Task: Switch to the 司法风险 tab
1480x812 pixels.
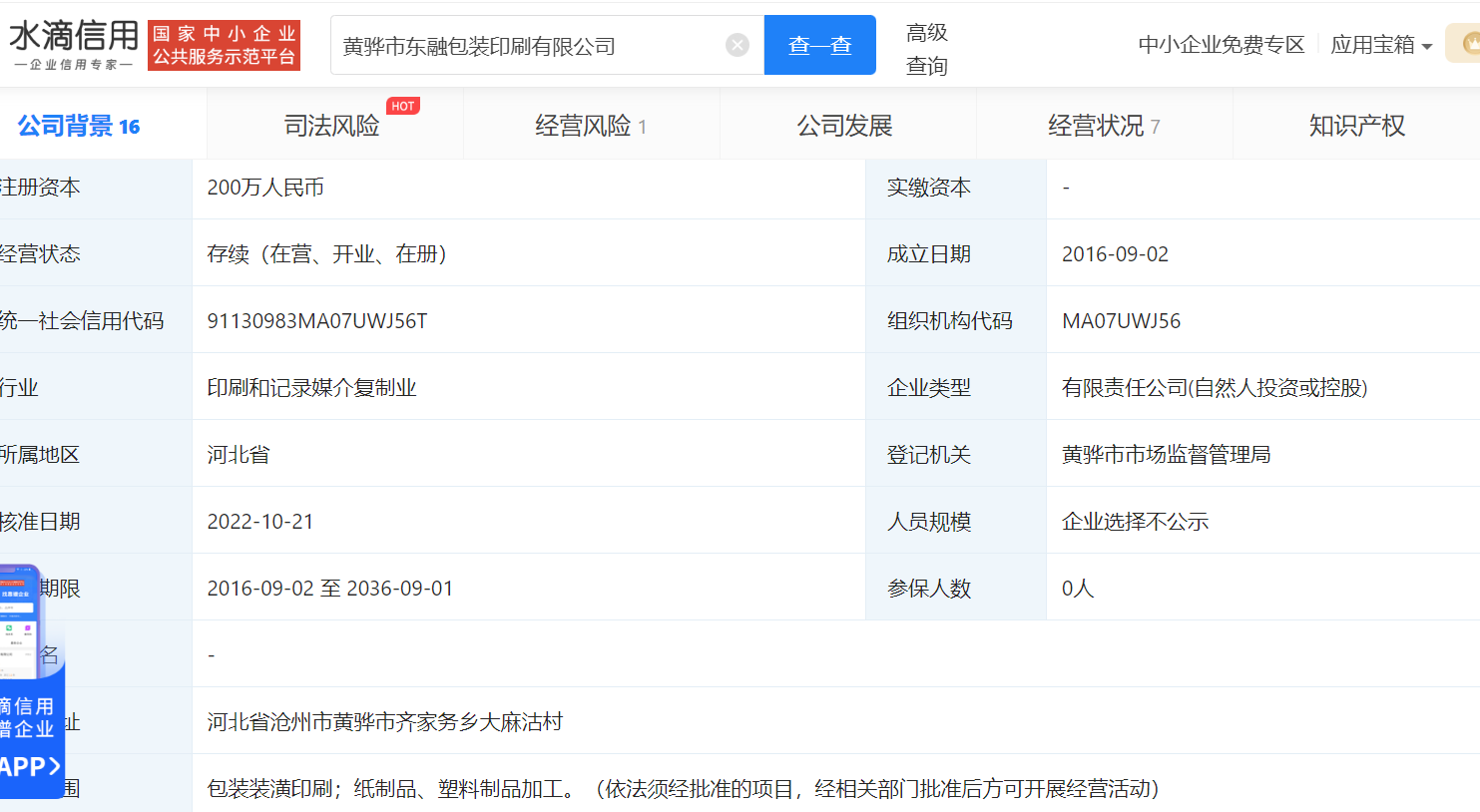Action: pos(332,126)
